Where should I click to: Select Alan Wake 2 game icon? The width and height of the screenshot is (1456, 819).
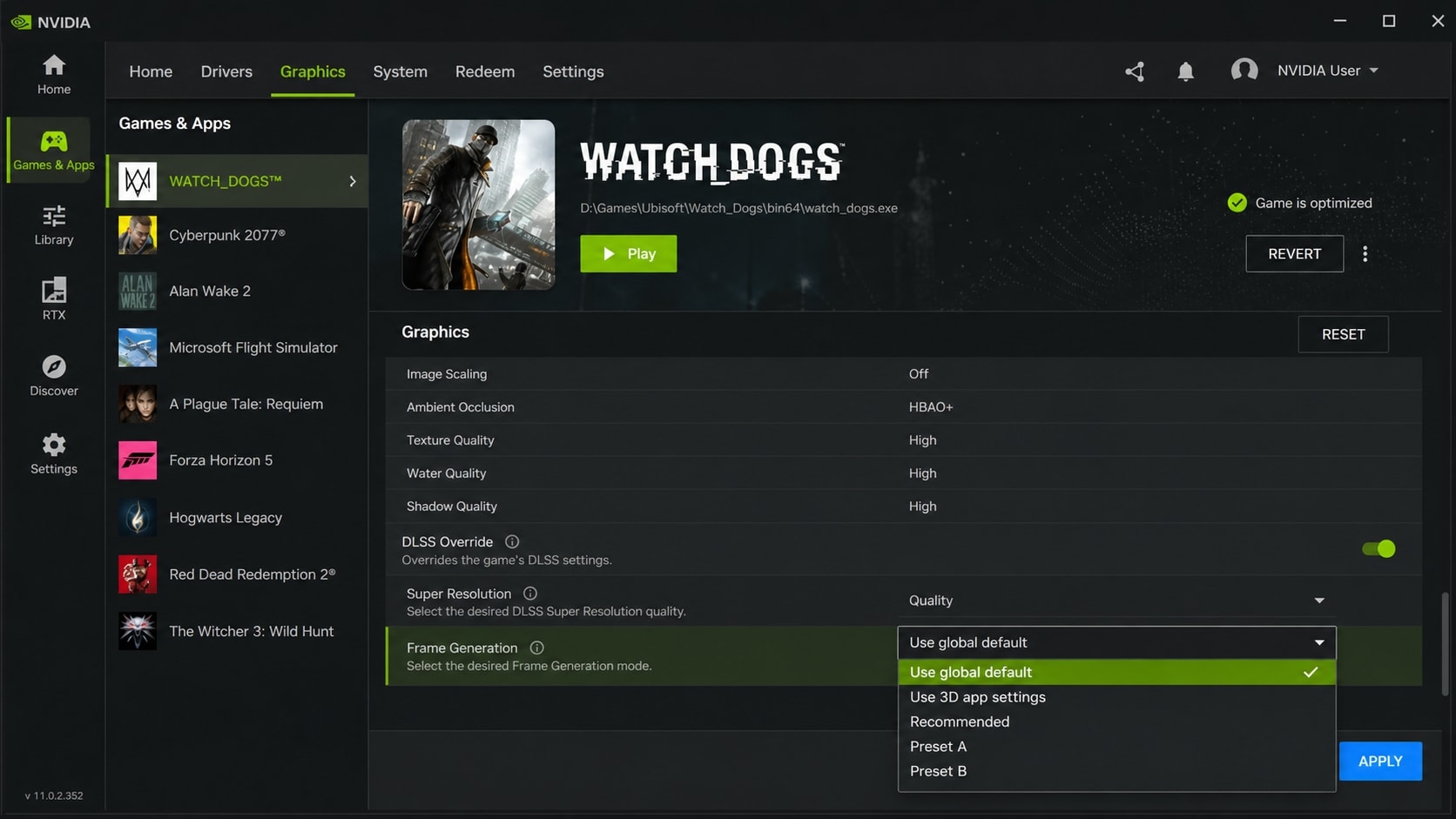pyautogui.click(x=138, y=291)
